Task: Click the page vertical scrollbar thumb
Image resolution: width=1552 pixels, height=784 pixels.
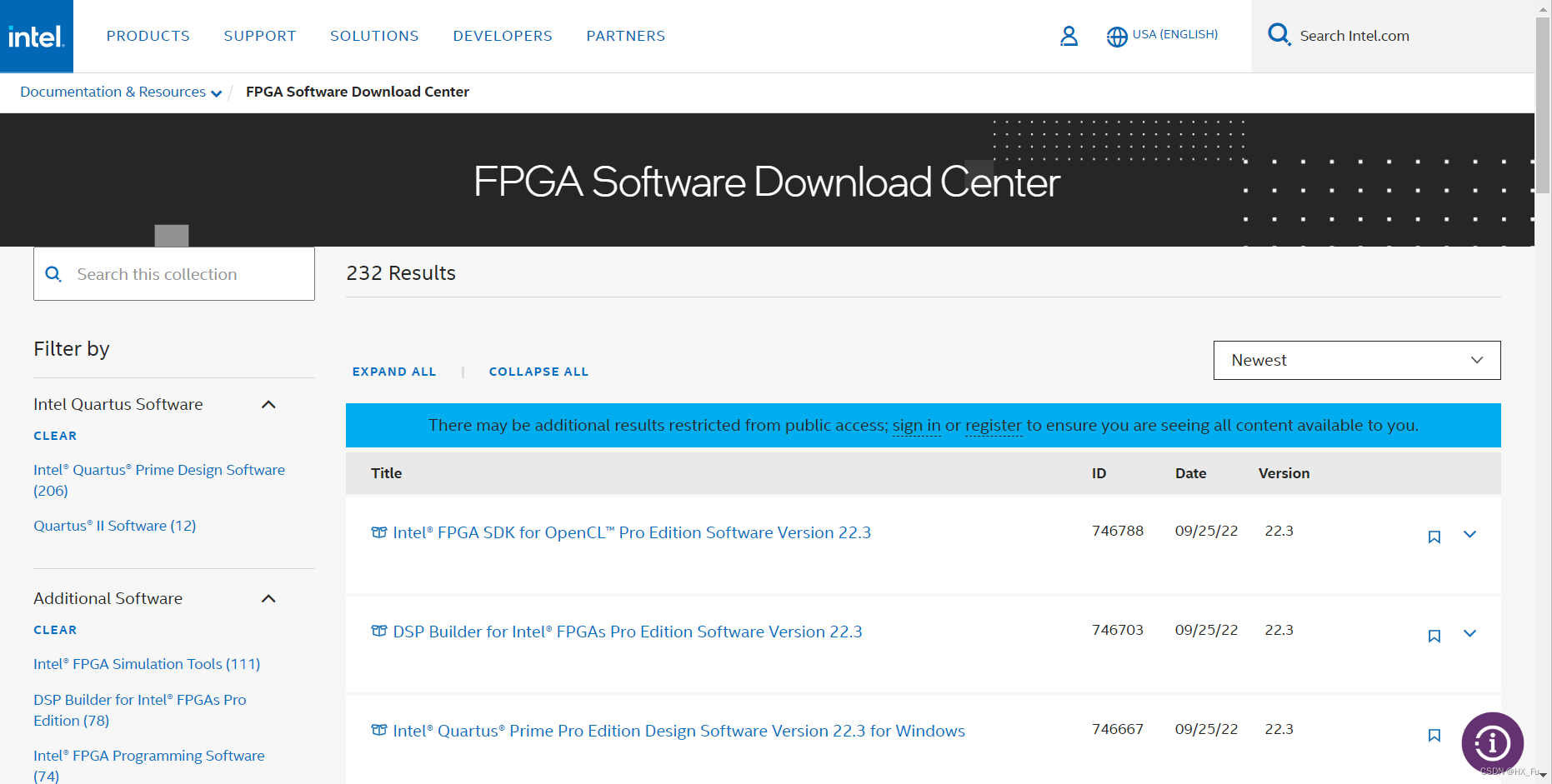Action: (x=1543, y=105)
